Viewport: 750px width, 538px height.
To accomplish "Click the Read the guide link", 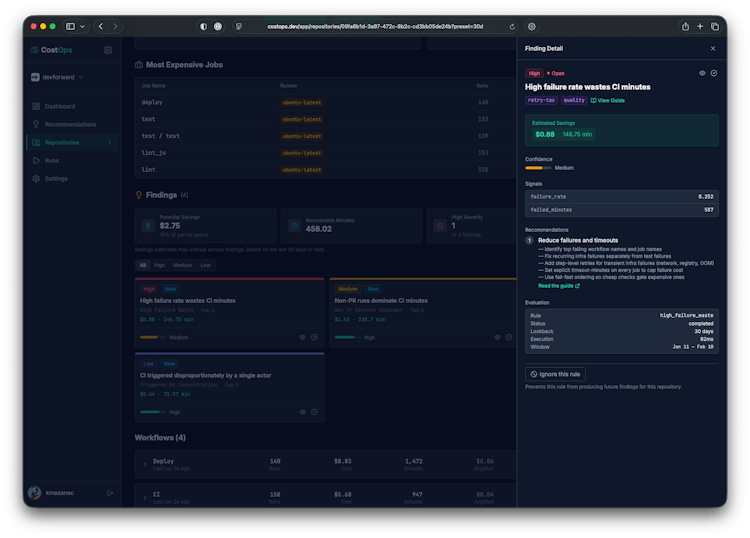I will click(x=558, y=285).
